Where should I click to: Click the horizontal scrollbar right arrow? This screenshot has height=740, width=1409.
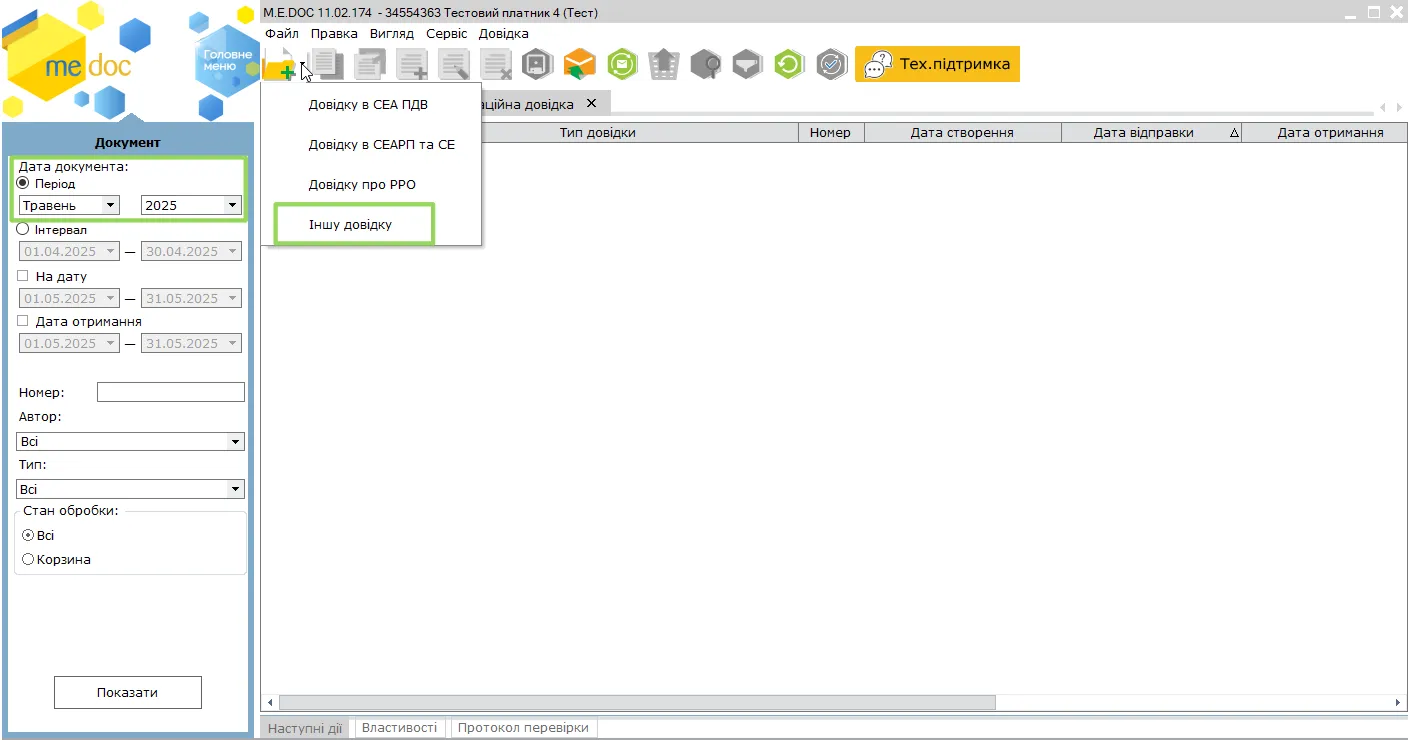(x=1398, y=703)
